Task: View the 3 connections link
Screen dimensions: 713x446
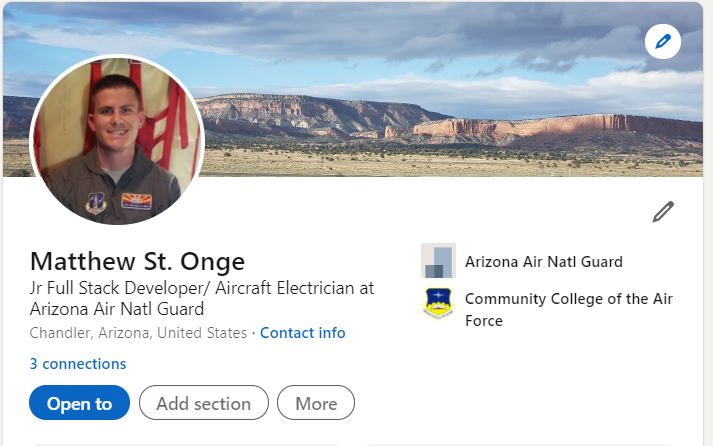Action: [78, 363]
